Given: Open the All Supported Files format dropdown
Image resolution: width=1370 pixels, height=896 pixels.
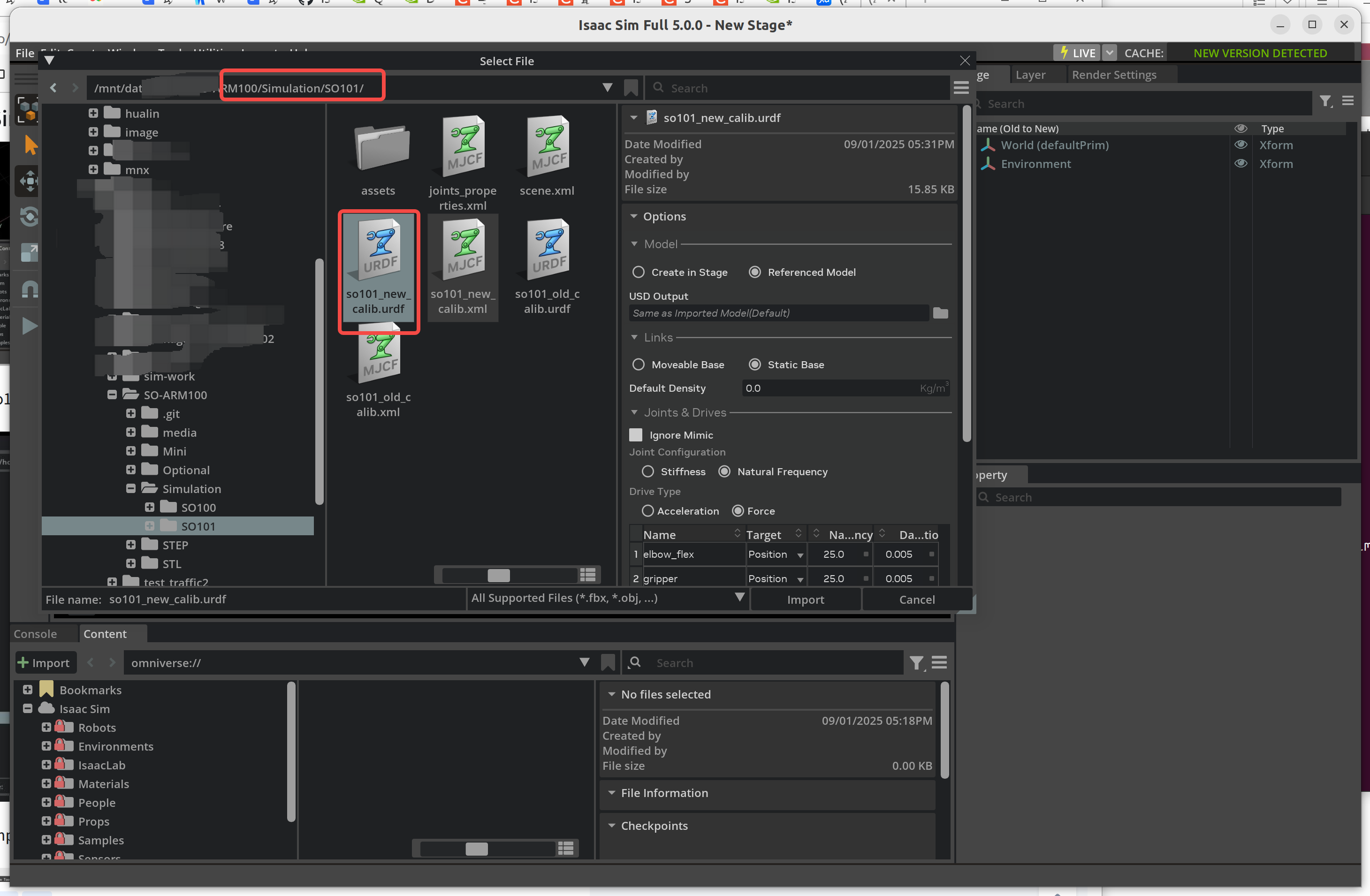Looking at the screenshot, I should click(740, 598).
